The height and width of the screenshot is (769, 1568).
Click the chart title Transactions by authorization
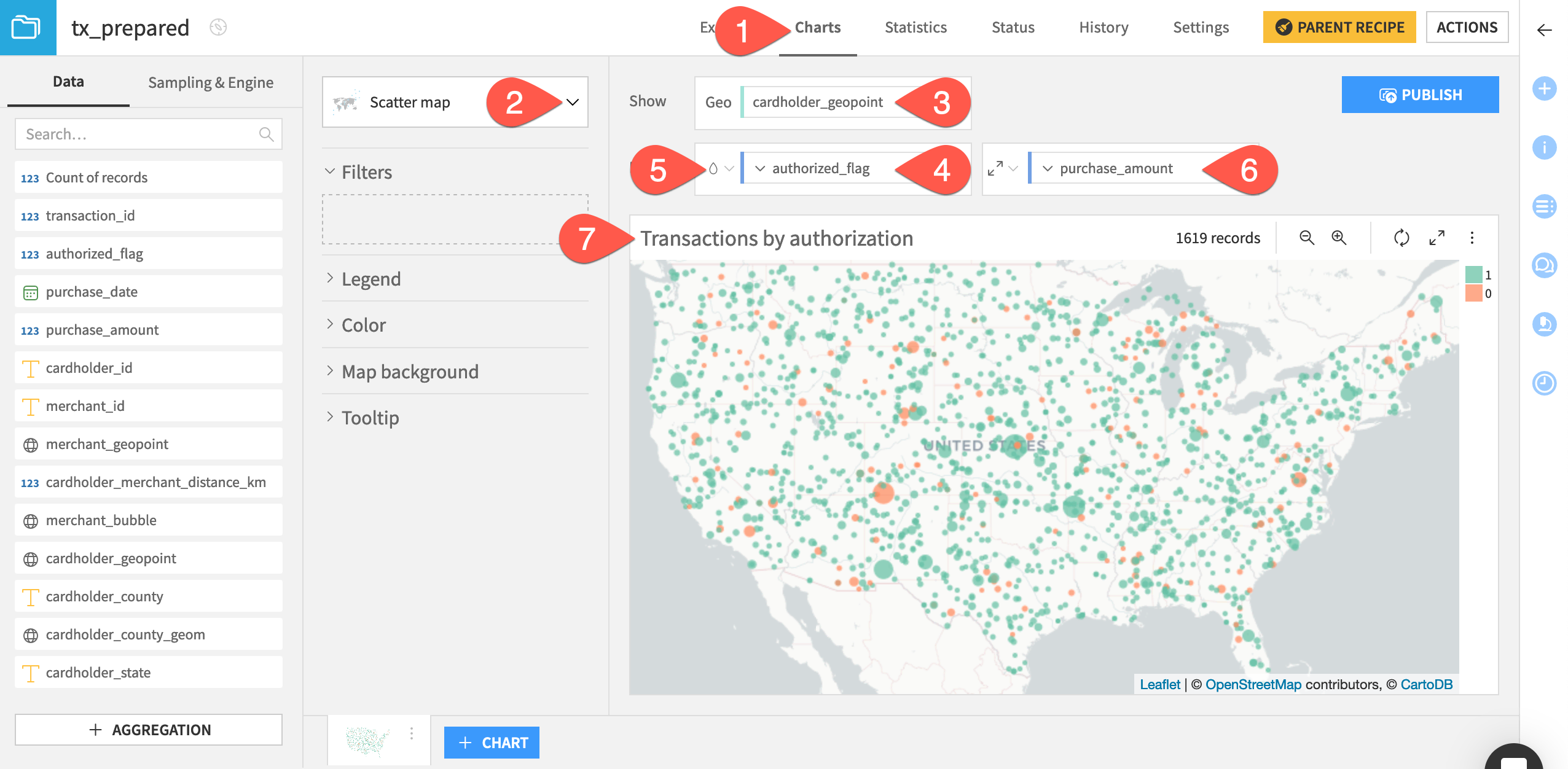[x=777, y=238]
